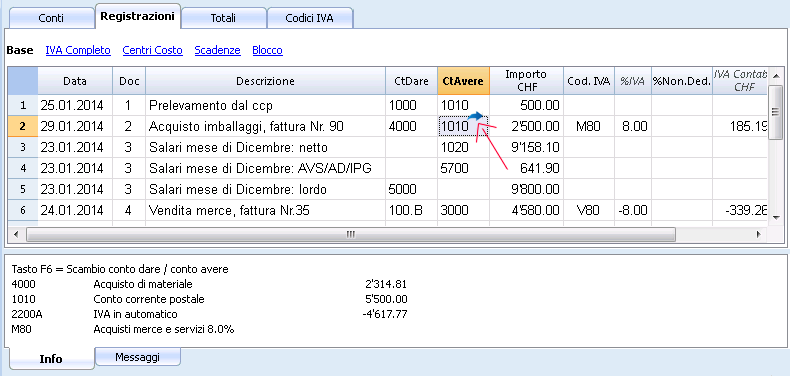Click amount cell 2'500.00
This screenshot has width=790, height=376.
click(x=526, y=127)
